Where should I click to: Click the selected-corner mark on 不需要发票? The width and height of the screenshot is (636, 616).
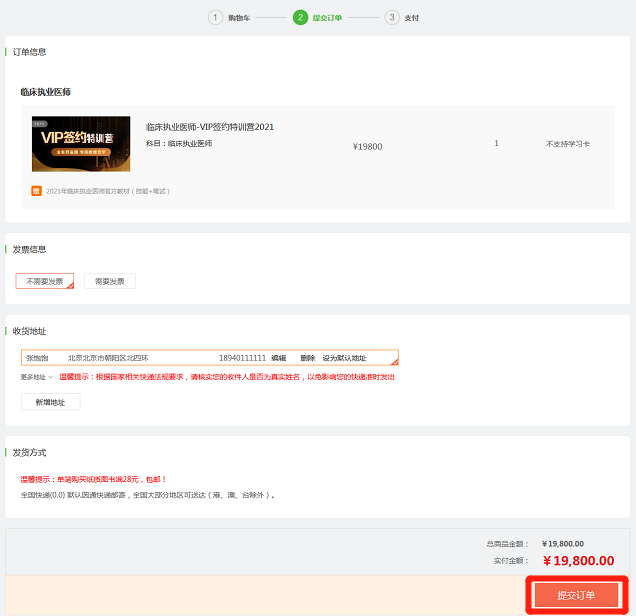coord(70,286)
